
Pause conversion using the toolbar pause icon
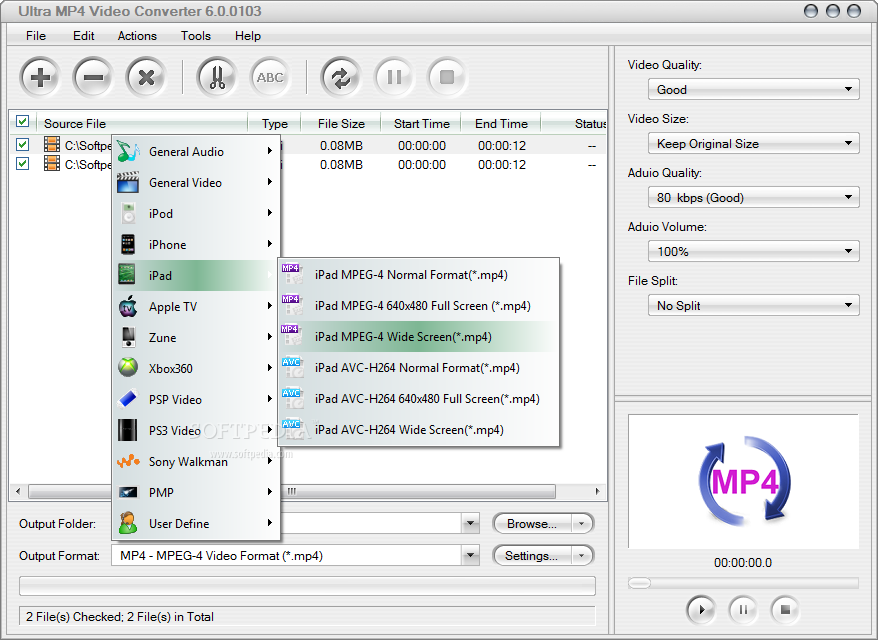(x=394, y=77)
